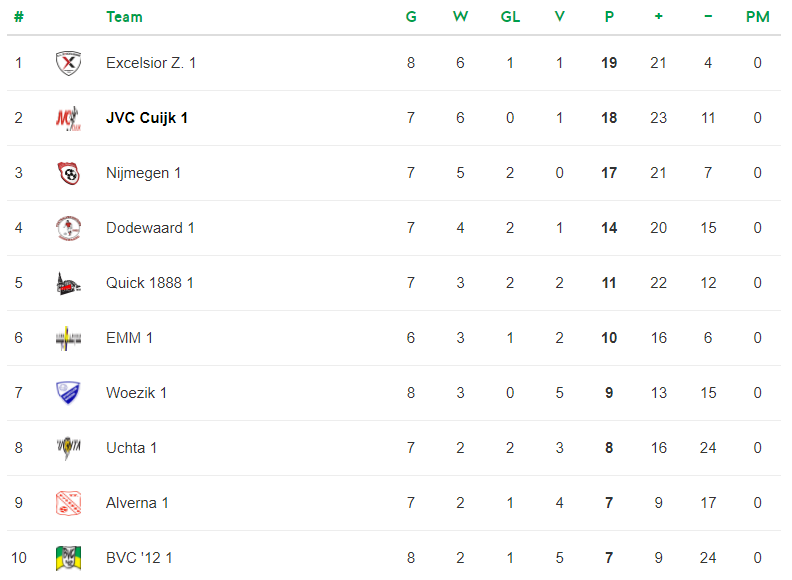Click the Woezik 1 blue shield logo
Screen dimensions: 792x580
68,393
